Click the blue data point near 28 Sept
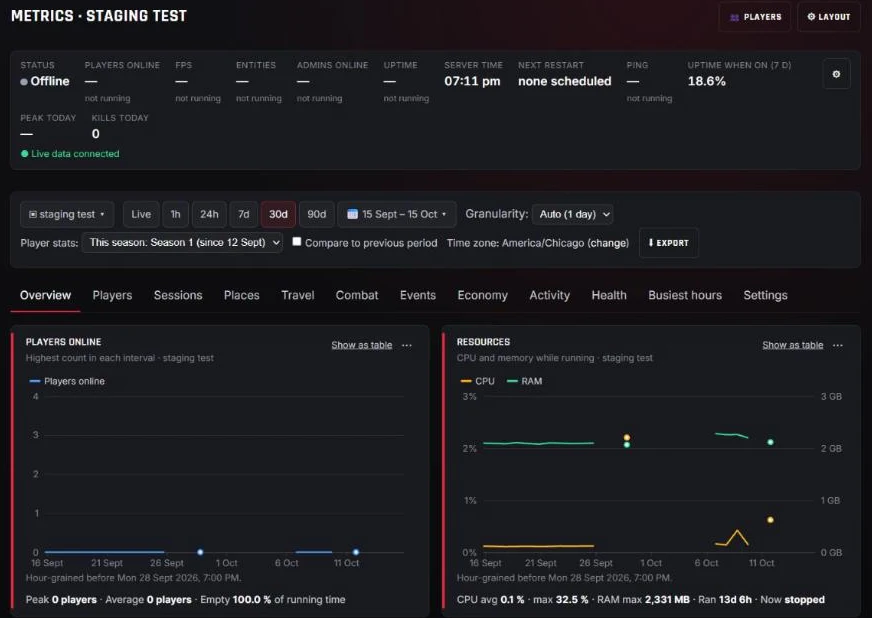The width and height of the screenshot is (872, 618). coord(200,552)
